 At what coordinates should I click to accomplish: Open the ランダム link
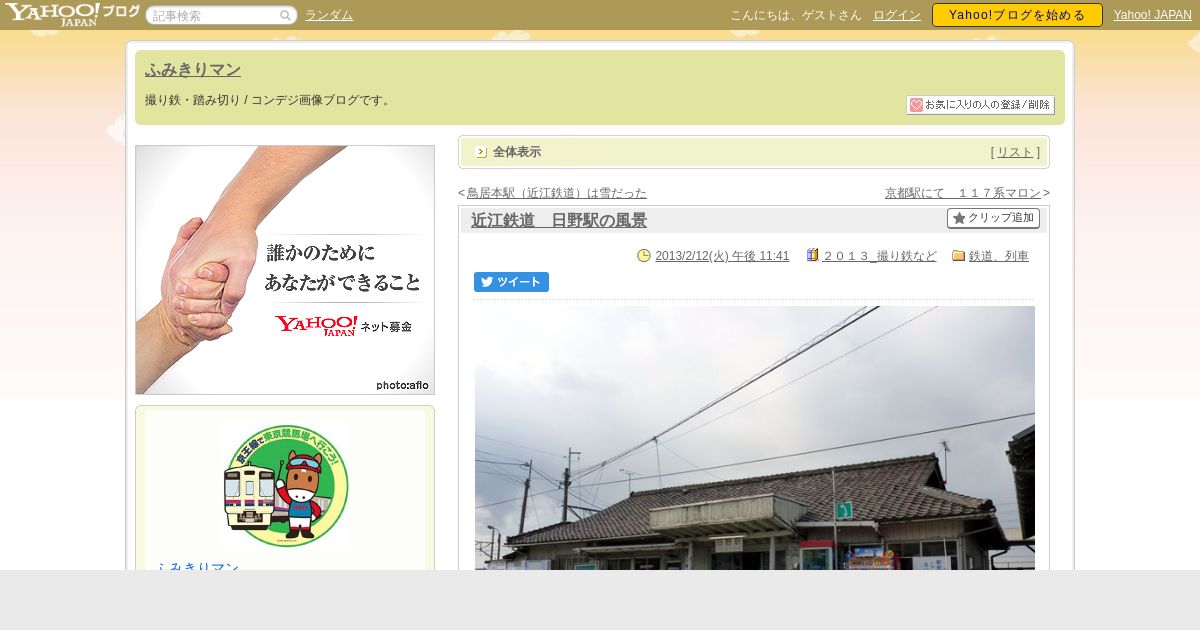tap(329, 15)
